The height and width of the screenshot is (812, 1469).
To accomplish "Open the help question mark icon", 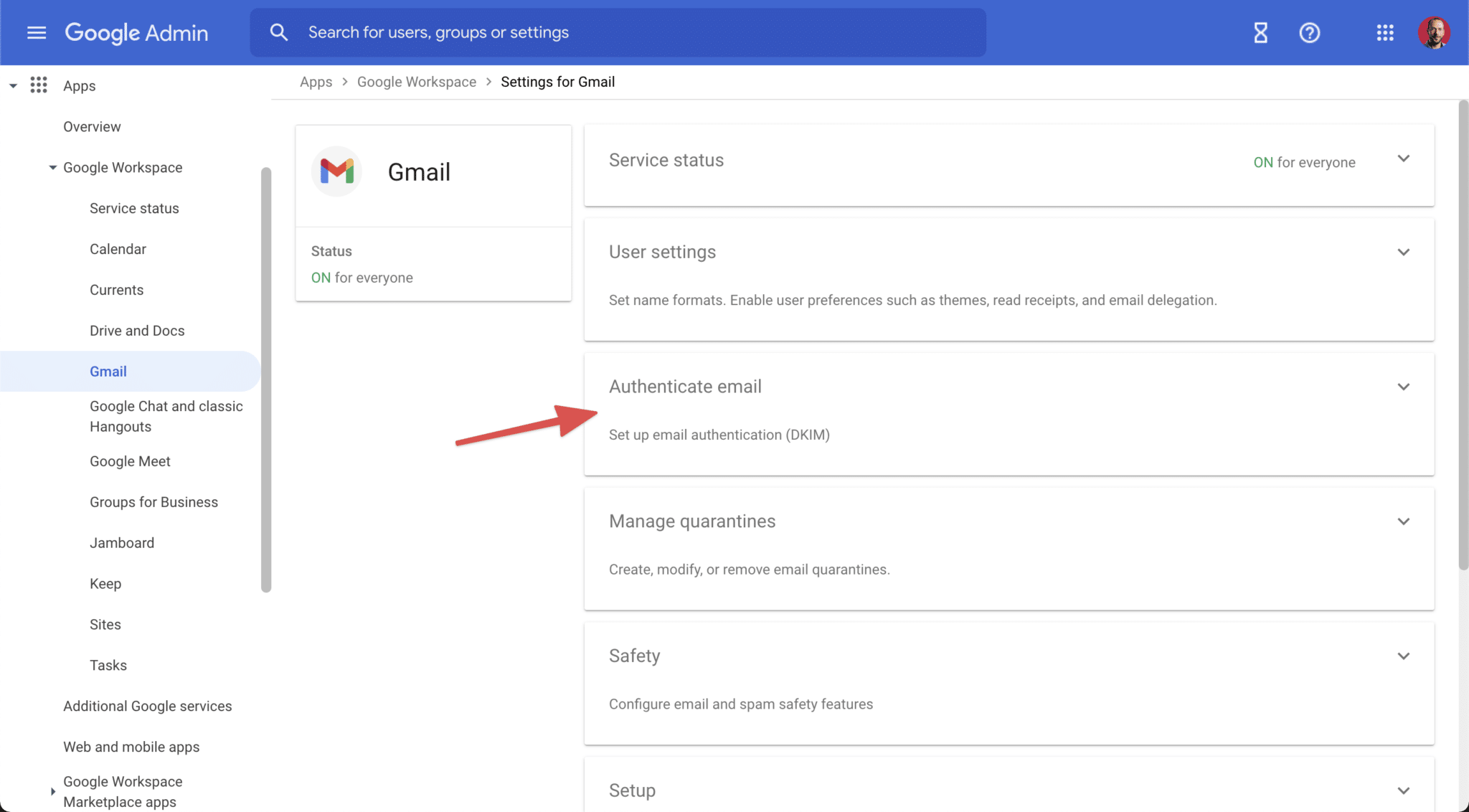I will point(1310,32).
